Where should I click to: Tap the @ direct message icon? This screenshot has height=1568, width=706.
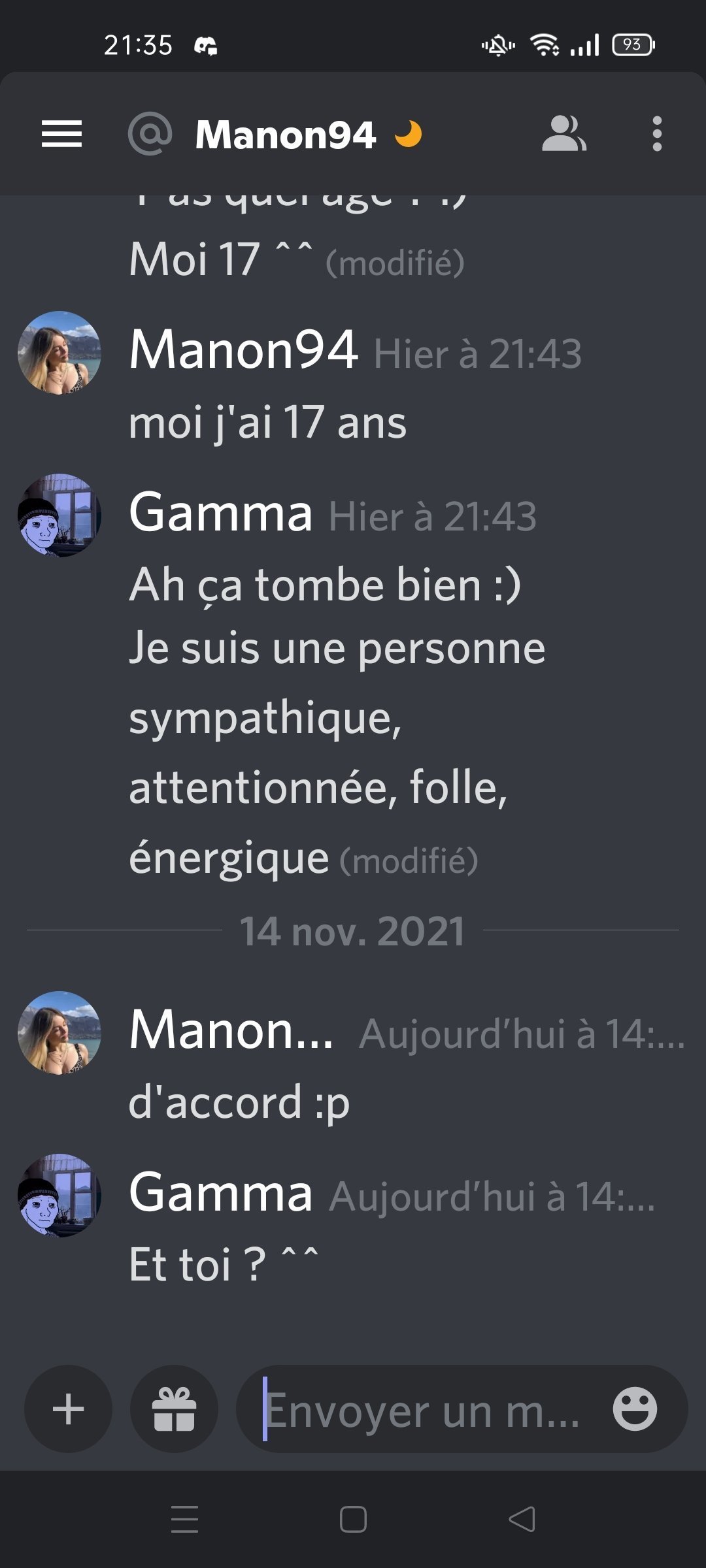[x=150, y=134]
